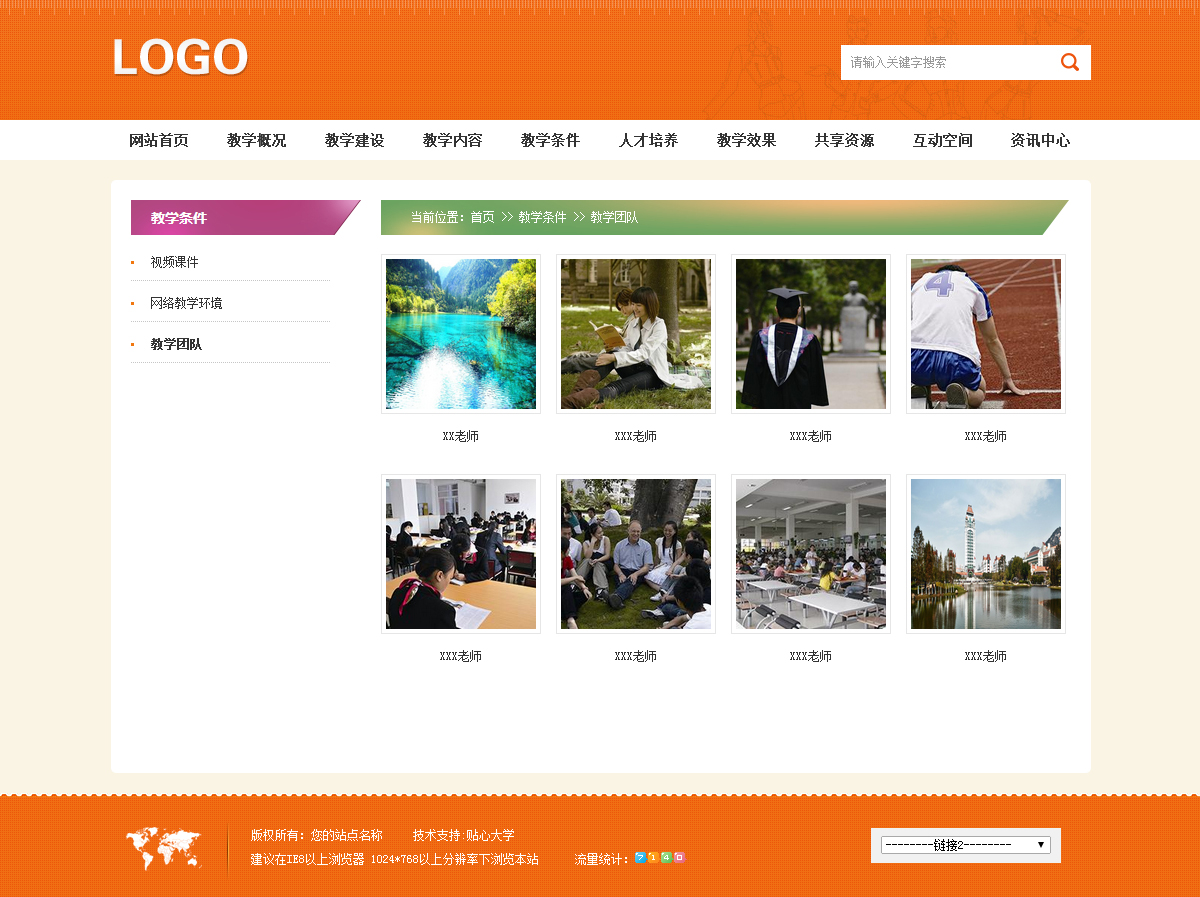The width and height of the screenshot is (1200, 897).
Task: Open the graduate in gown photo
Action: [811, 334]
